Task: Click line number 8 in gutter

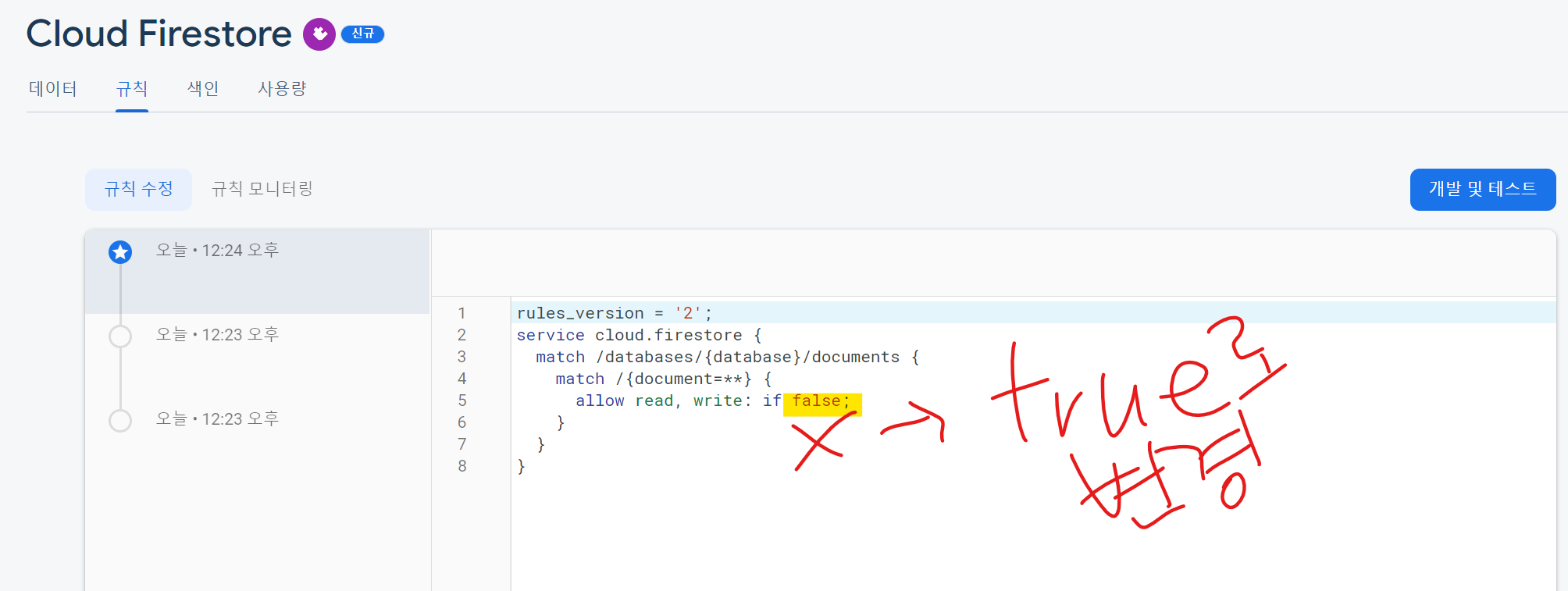Action: point(462,466)
